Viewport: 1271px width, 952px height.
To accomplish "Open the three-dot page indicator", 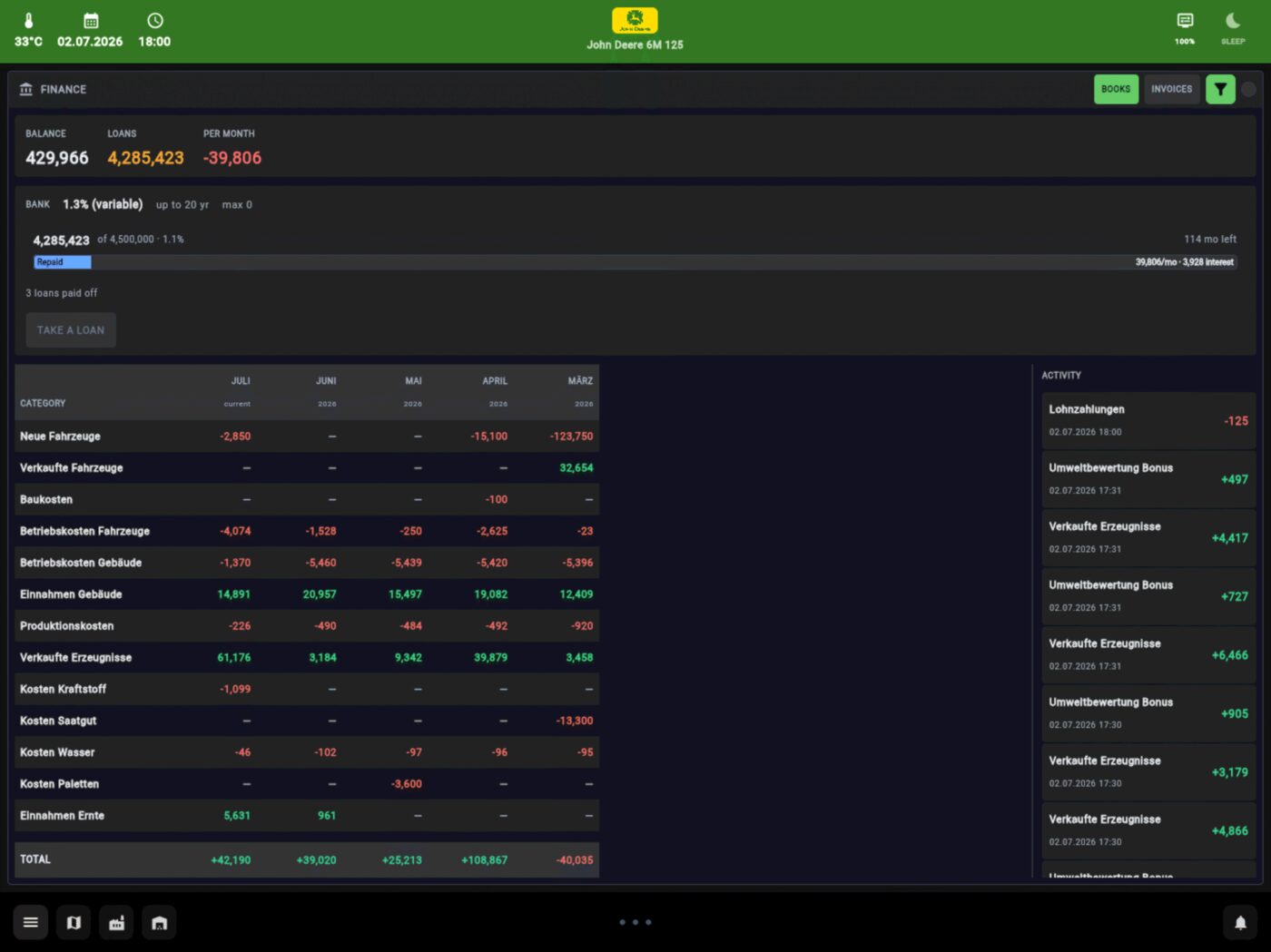I will click(x=635, y=922).
